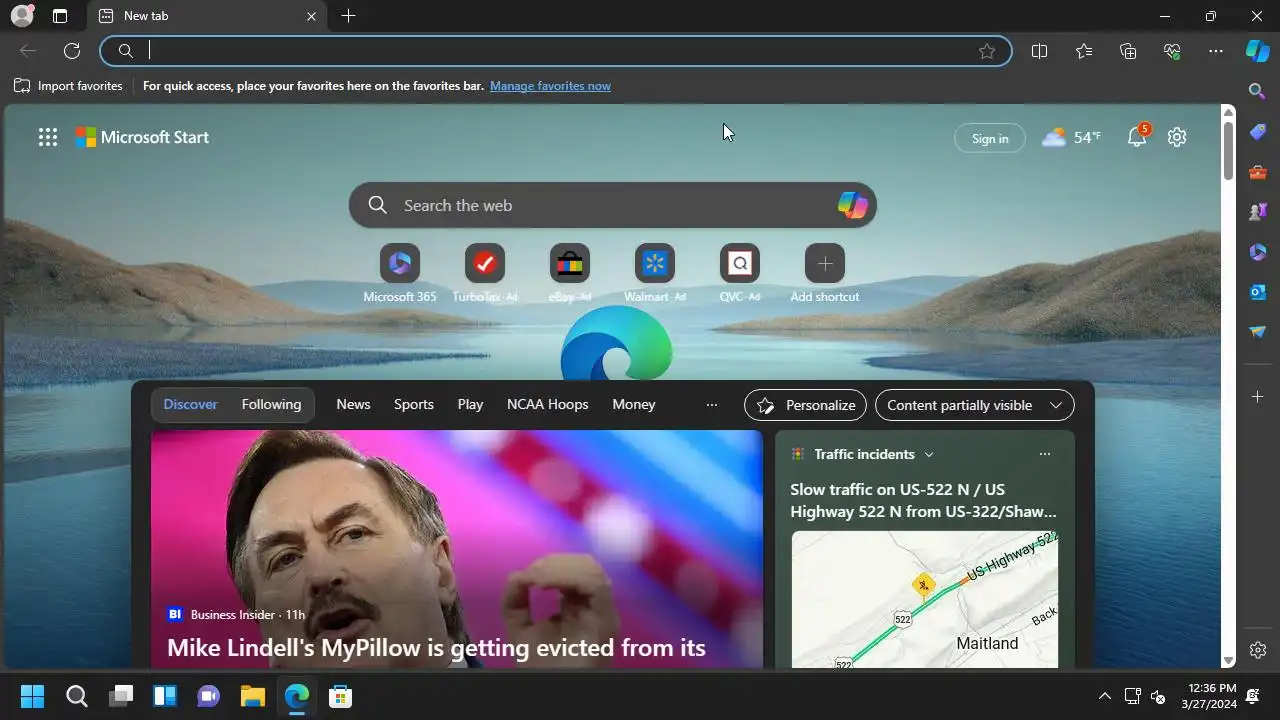Open the profile avatar icon

pos(22,16)
